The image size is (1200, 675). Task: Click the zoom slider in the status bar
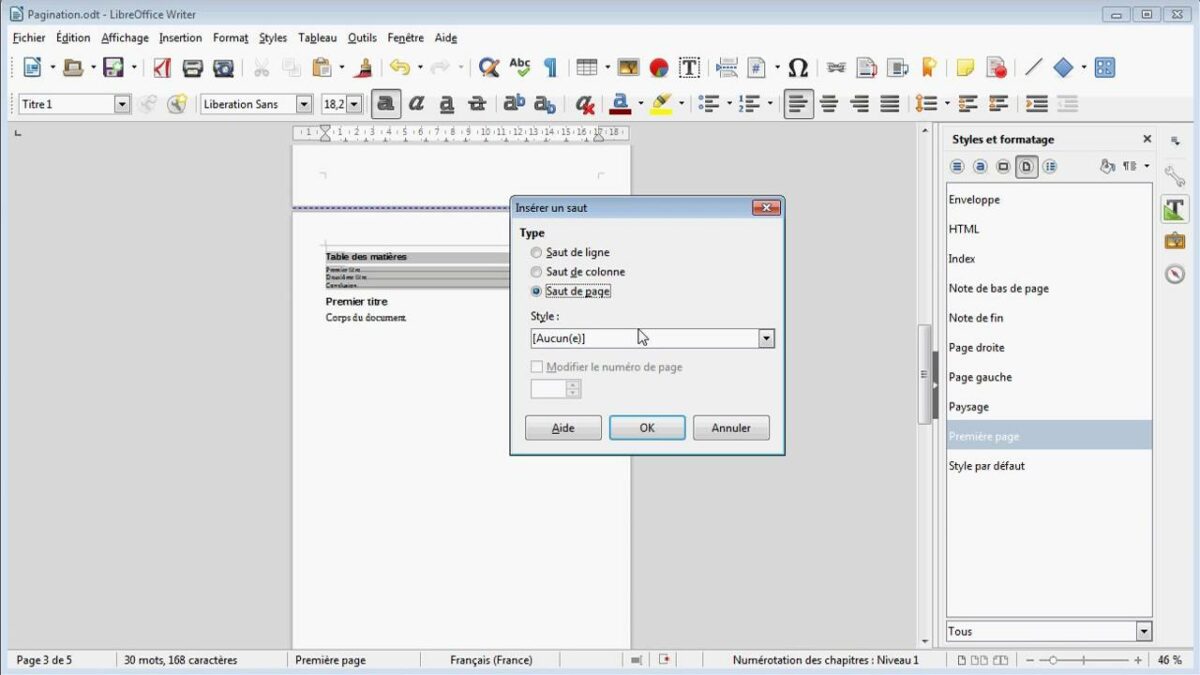click(x=1088, y=660)
